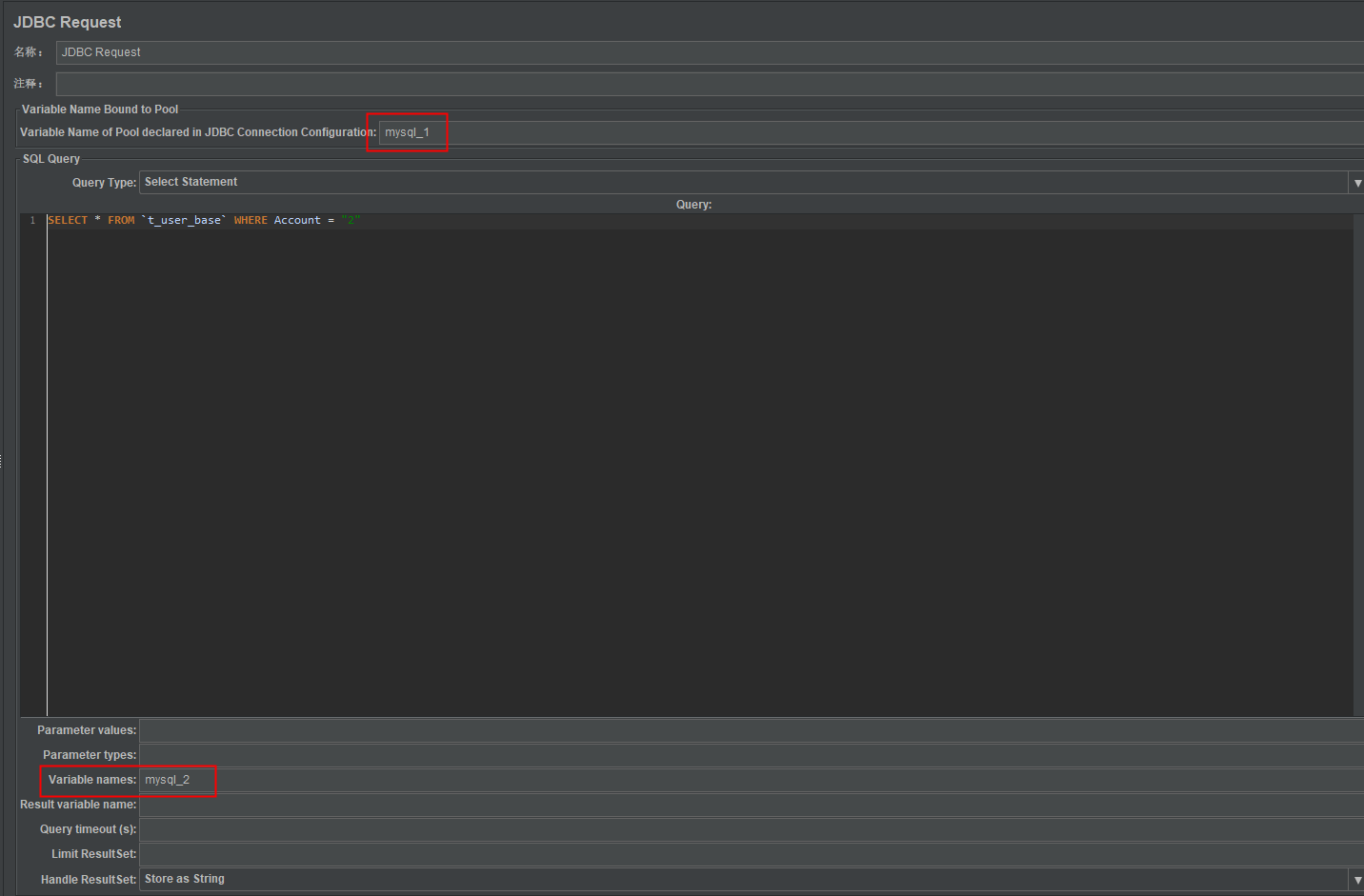Click inside the SQL query editor
Screen dimensions: 1364x896
(699, 467)
